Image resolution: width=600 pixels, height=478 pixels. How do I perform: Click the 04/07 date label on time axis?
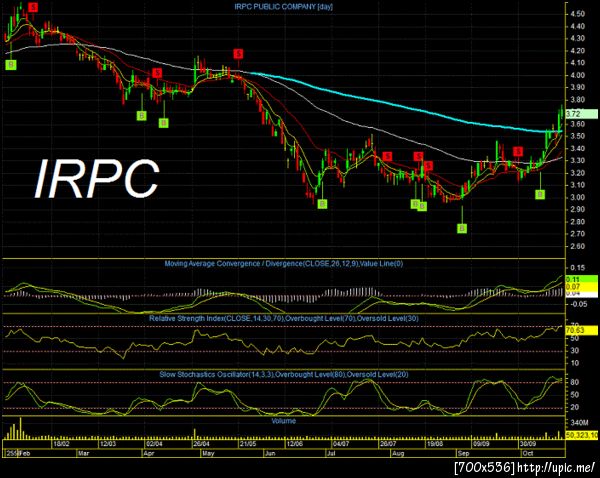coord(341,444)
